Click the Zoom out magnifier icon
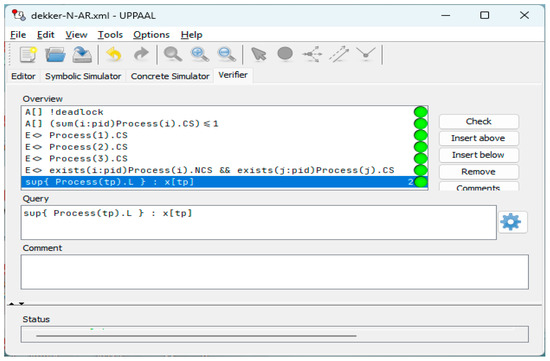Viewport: 550px width, 361px height. point(227,55)
